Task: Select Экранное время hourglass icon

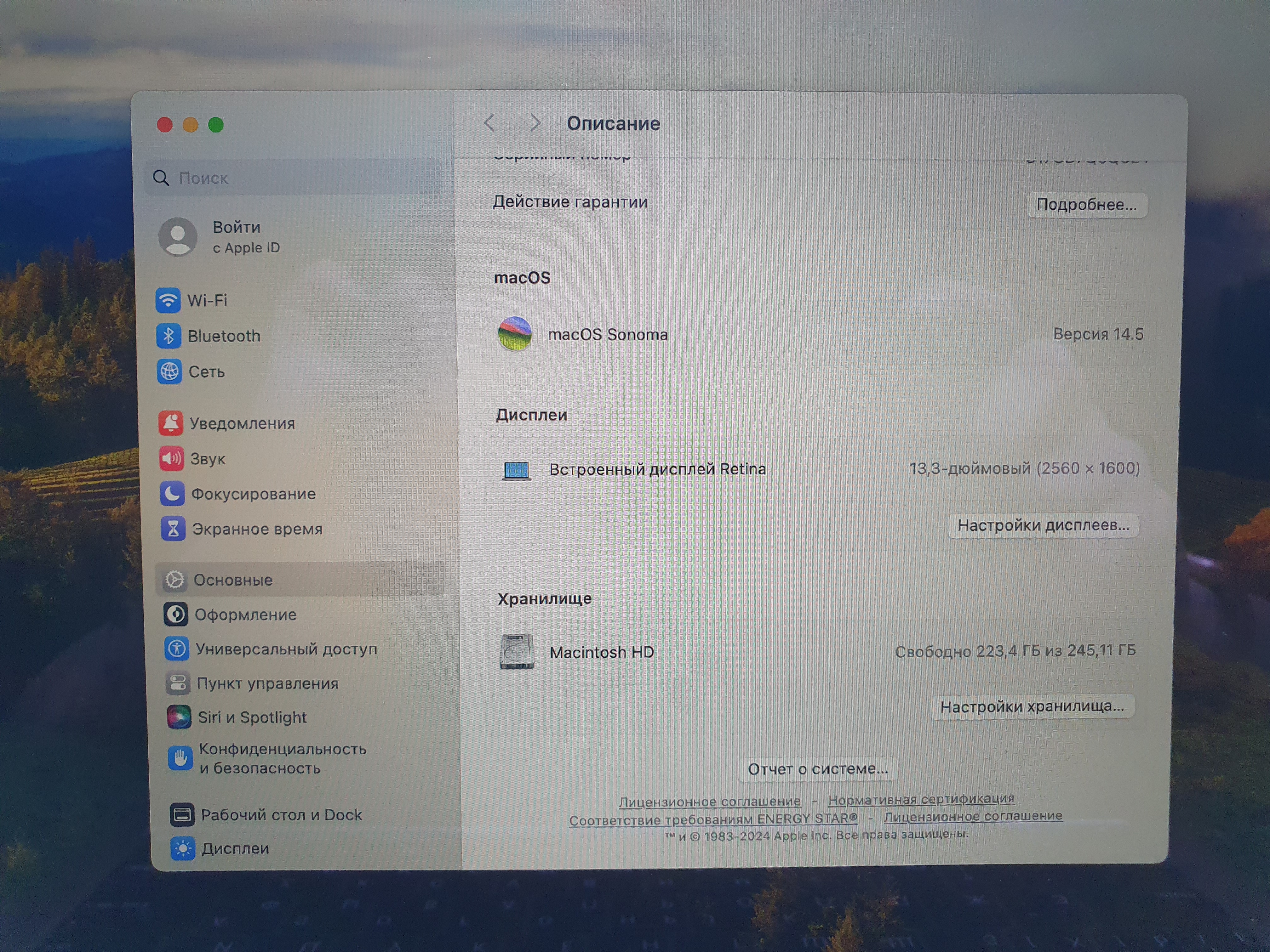Action: click(173, 529)
